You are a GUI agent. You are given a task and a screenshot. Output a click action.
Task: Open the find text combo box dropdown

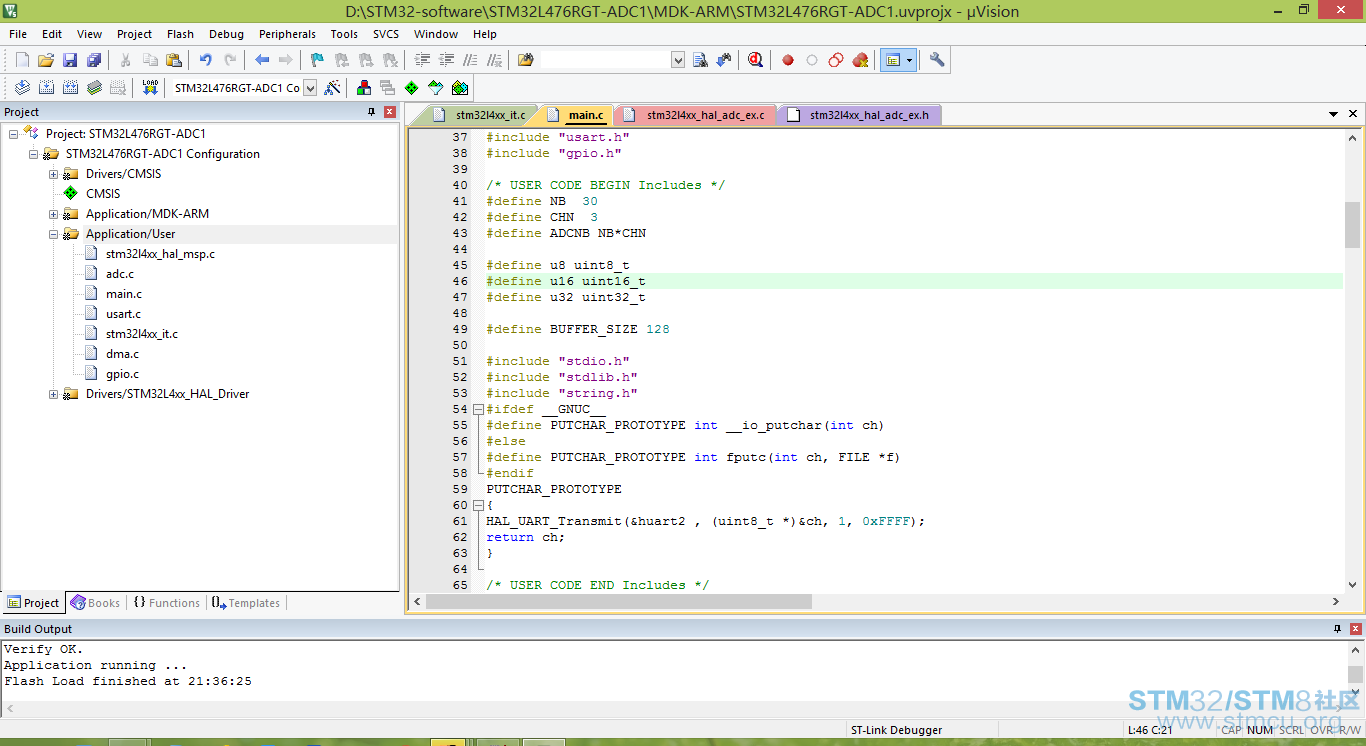click(678, 60)
